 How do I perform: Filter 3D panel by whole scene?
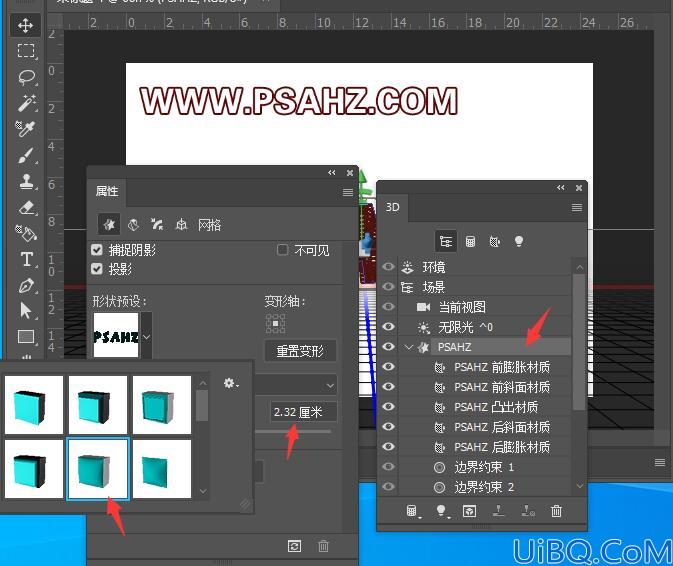tap(446, 242)
